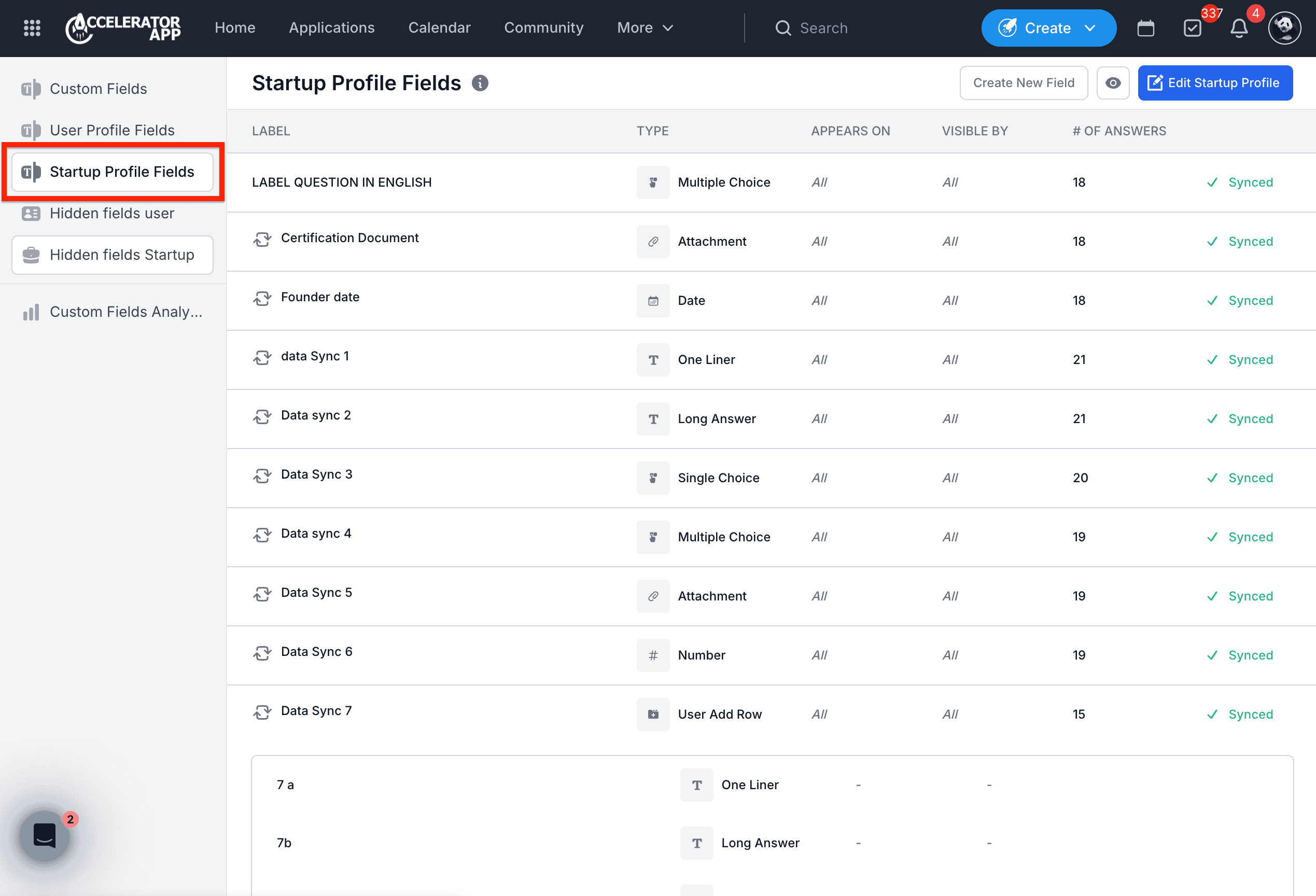Open the calendar icon in top bar
Screen dimensions: 1316x896
click(1146, 28)
